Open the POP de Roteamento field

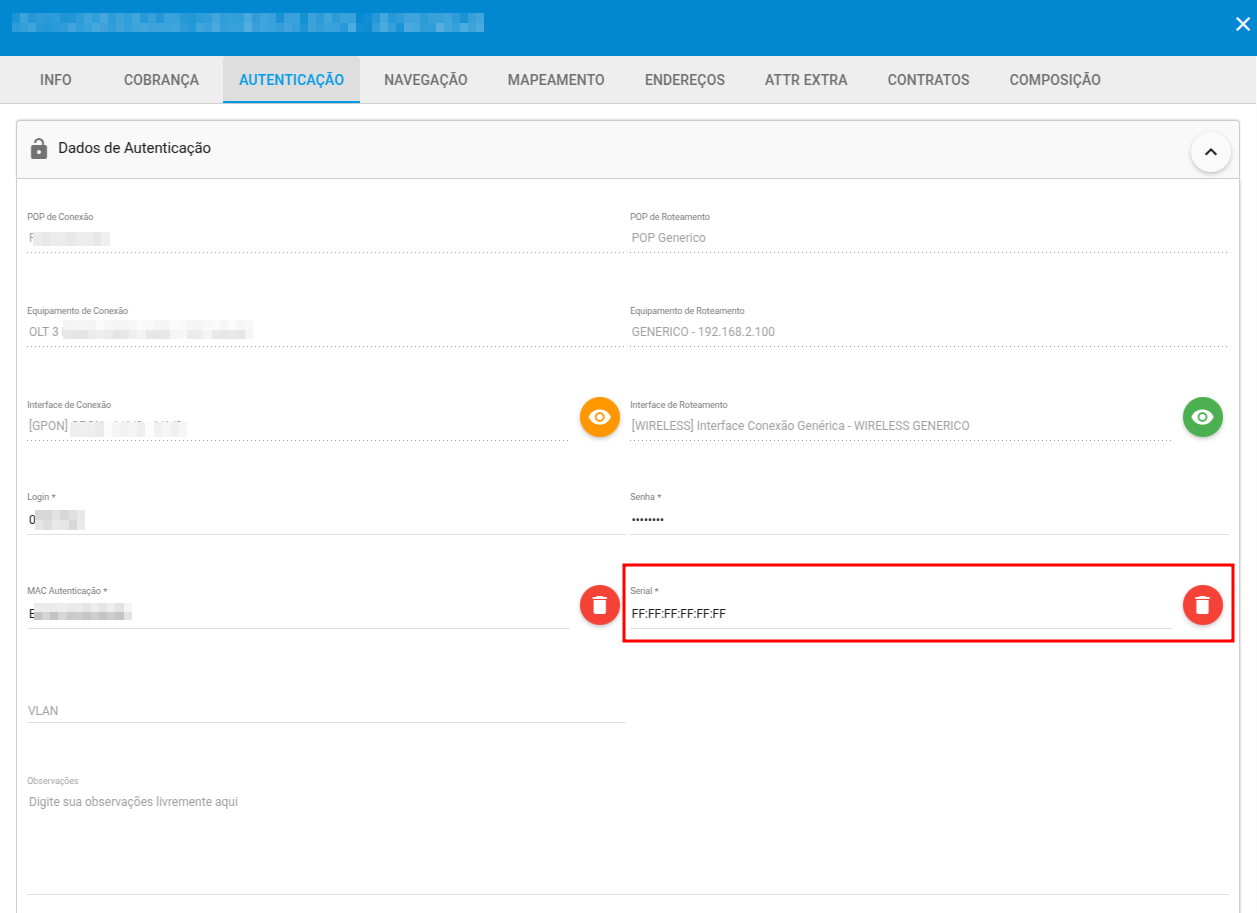(x=929, y=239)
